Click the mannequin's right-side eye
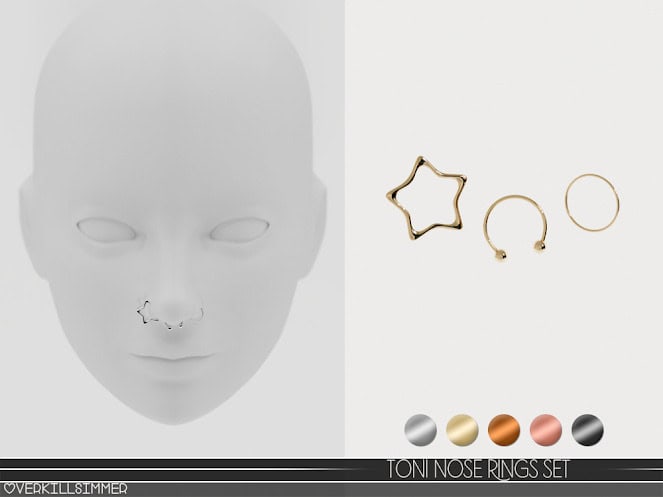 235,232
